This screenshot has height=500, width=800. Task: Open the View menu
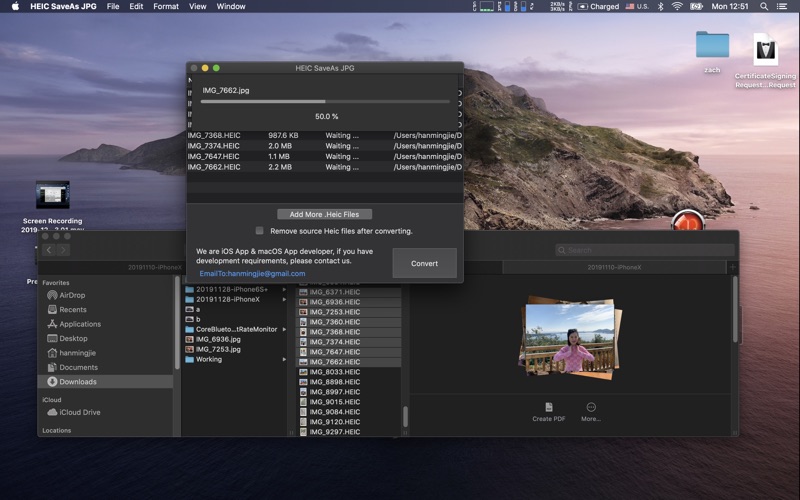click(197, 6)
